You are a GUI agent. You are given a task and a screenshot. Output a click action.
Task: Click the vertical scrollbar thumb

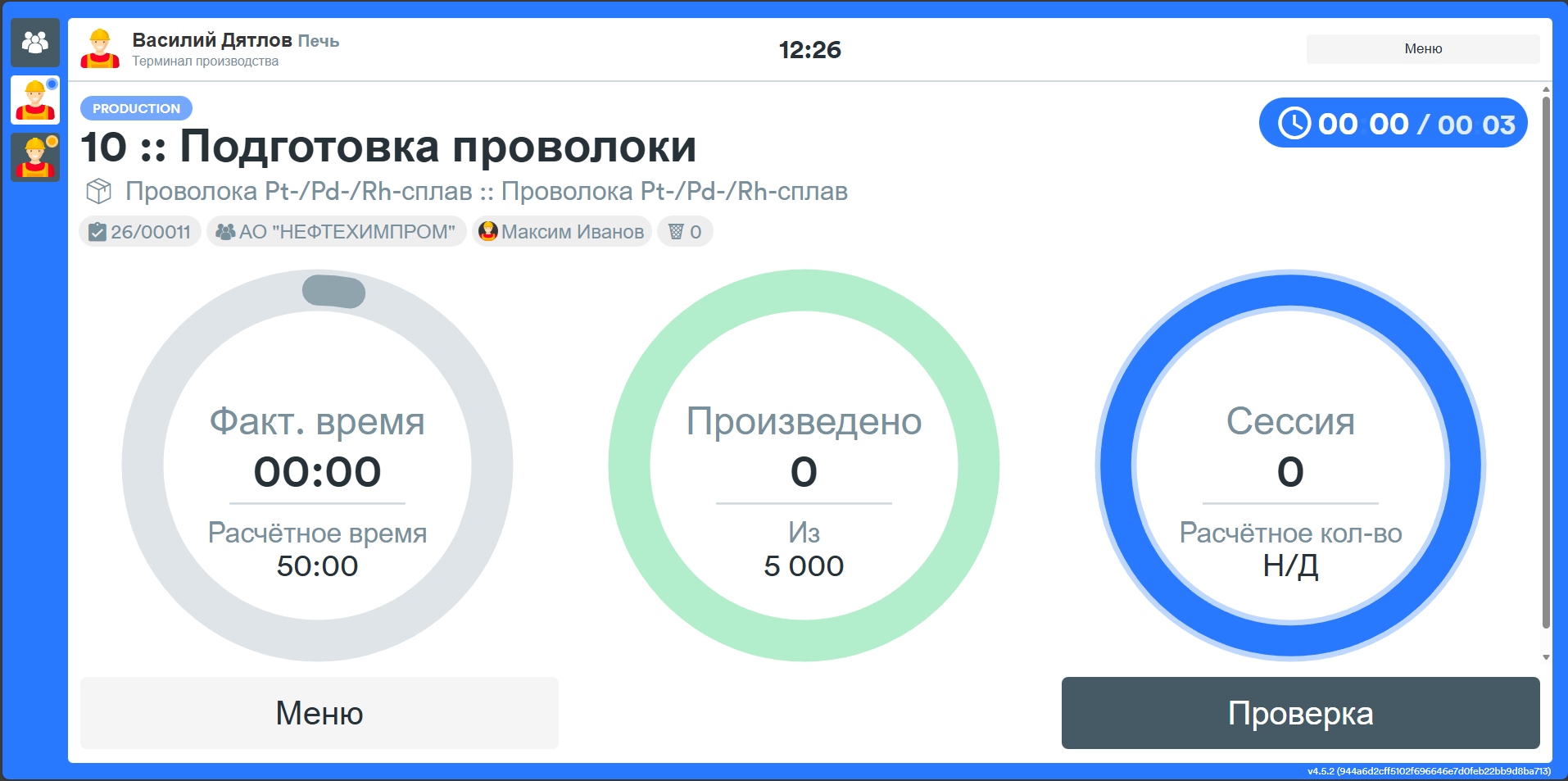[1546, 362]
